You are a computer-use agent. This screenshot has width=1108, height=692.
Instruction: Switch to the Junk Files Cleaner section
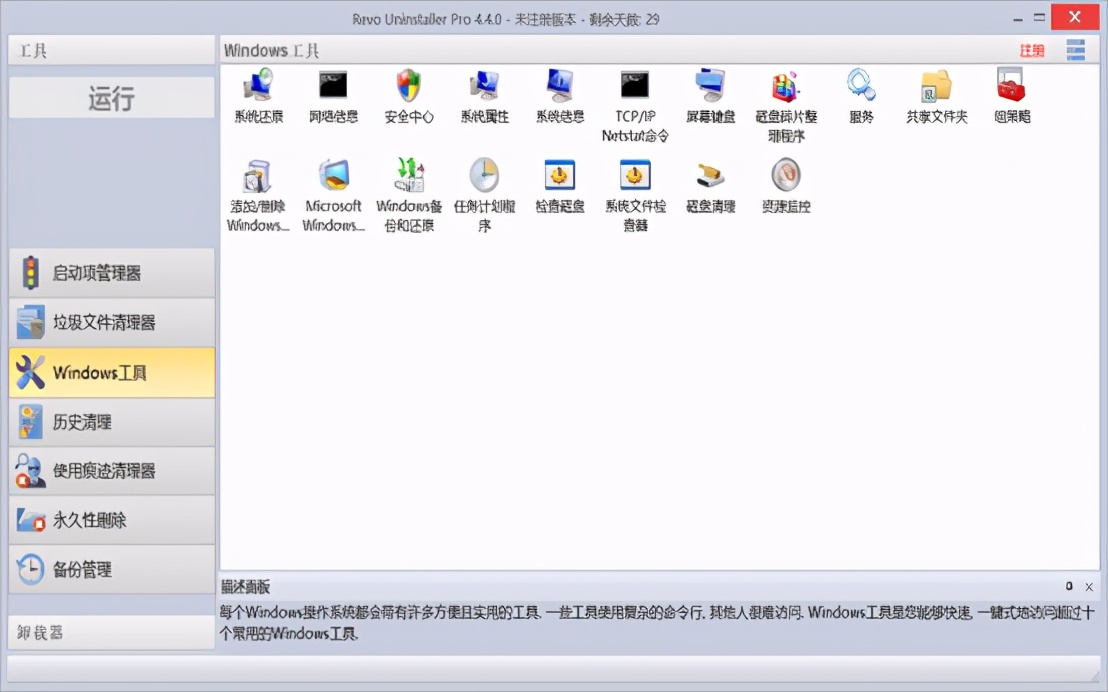tap(110, 322)
